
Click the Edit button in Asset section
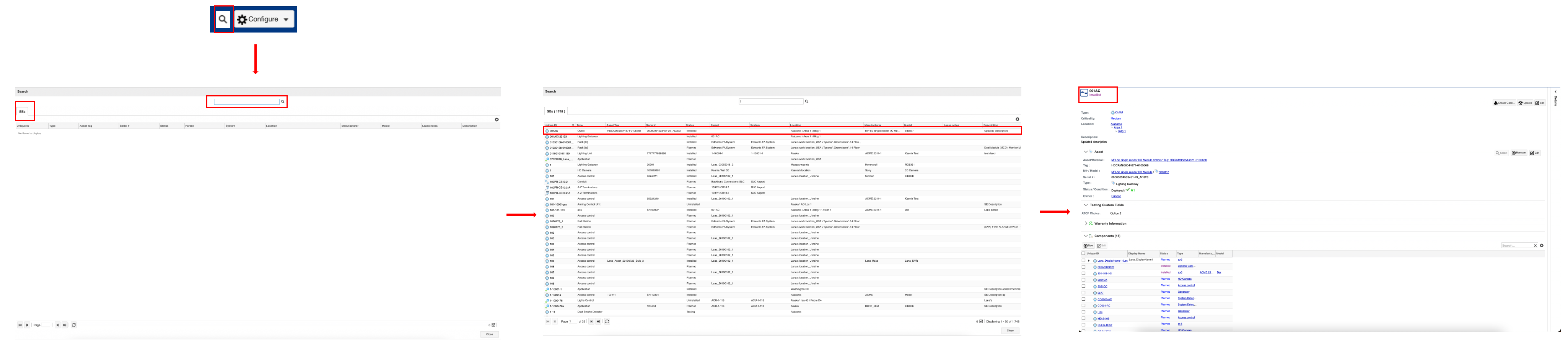(1534, 153)
